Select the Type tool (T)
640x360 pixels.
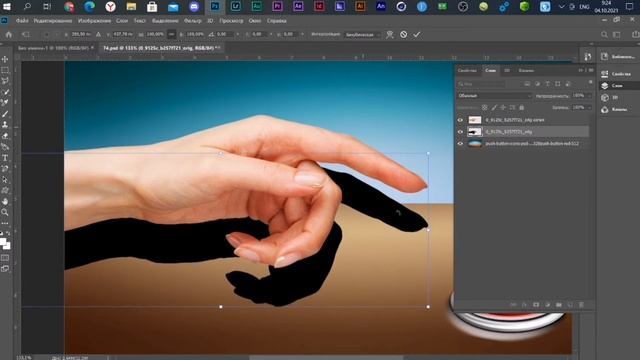pyautogui.click(x=5, y=158)
